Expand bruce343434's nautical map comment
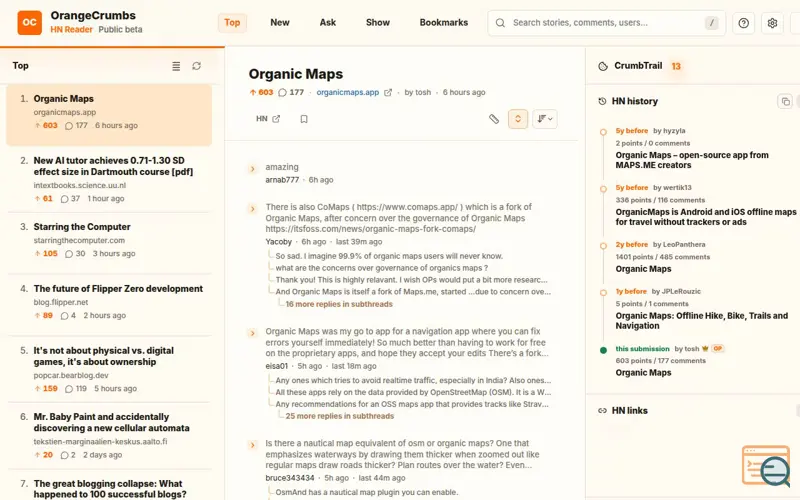This screenshot has height=500, width=800. [253, 445]
